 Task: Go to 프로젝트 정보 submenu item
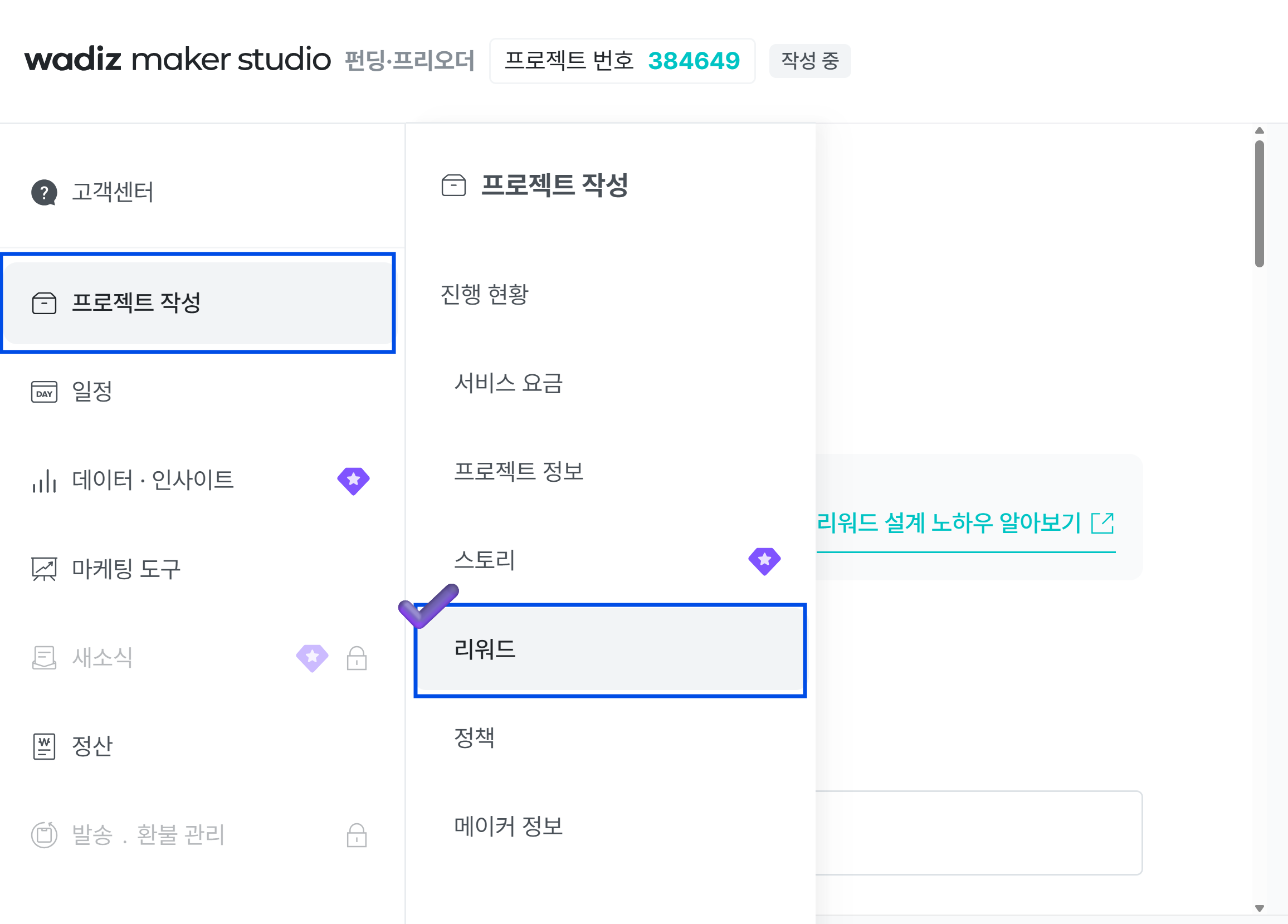[x=519, y=472]
